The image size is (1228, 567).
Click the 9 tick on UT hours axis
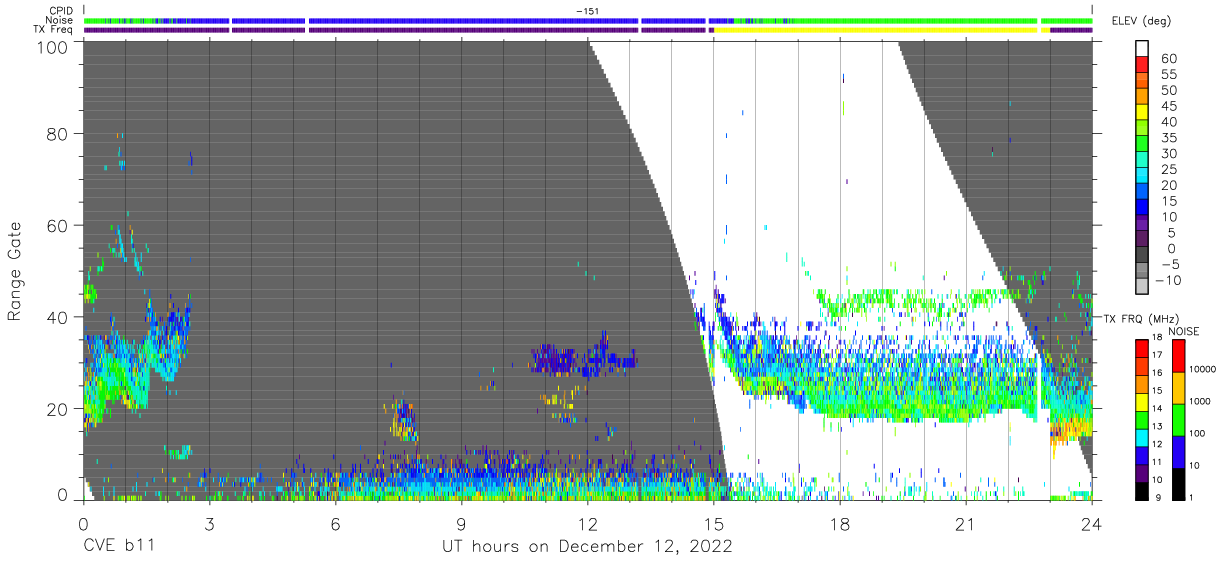click(x=461, y=523)
